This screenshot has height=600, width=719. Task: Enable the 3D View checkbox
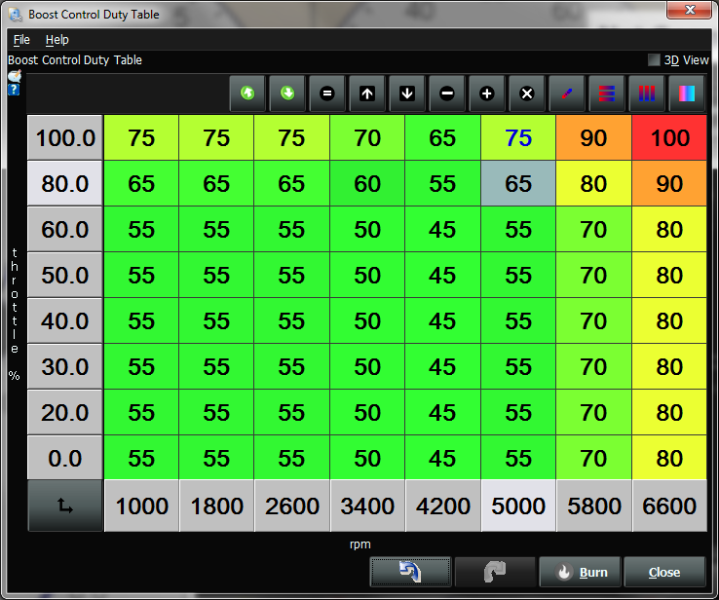click(x=654, y=60)
